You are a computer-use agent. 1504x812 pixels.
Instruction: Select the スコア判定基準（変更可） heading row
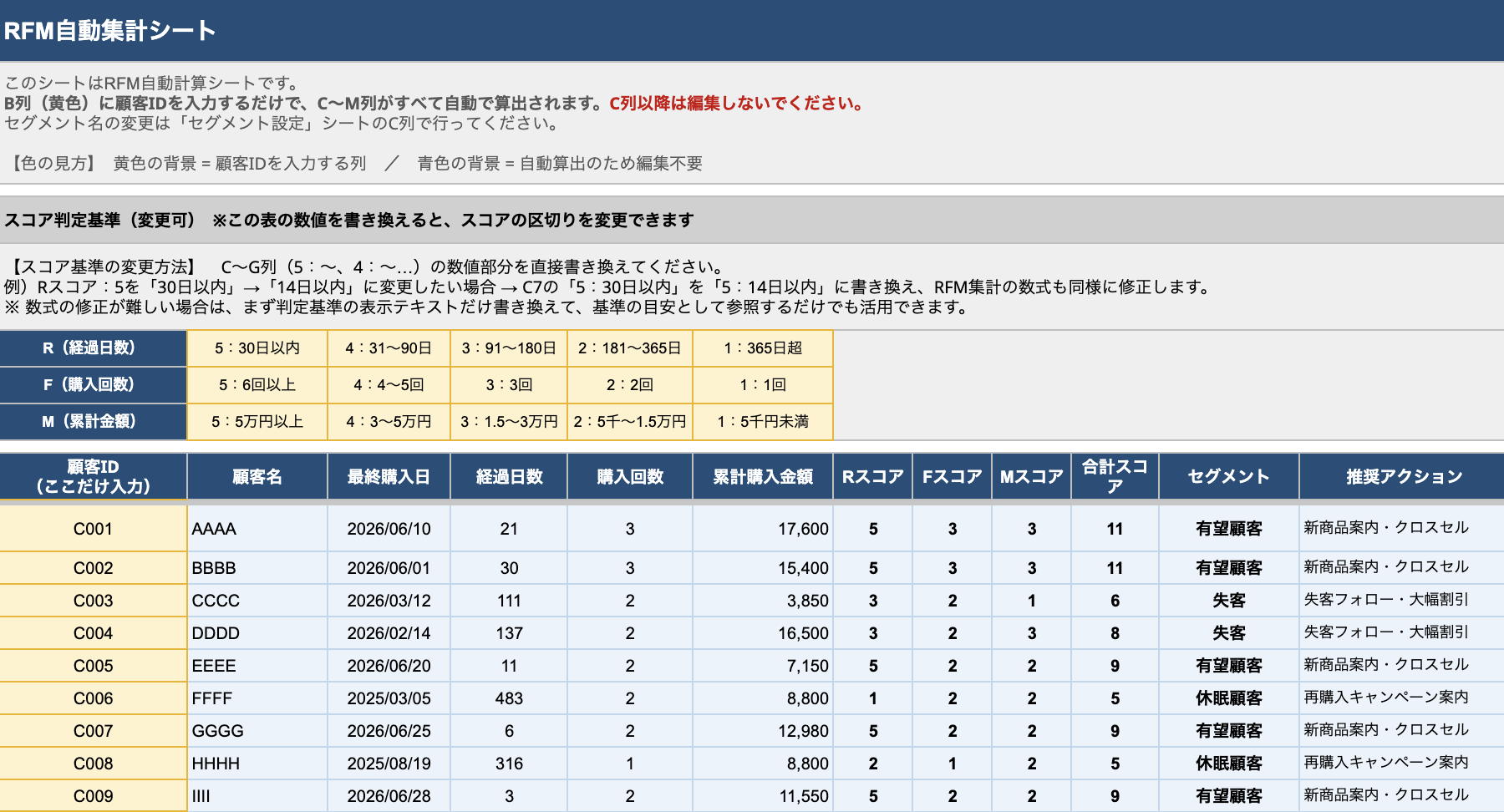click(752, 220)
